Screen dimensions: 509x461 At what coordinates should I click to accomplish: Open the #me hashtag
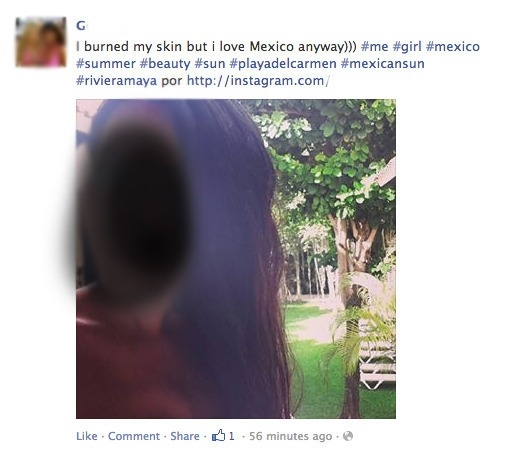click(x=375, y=46)
